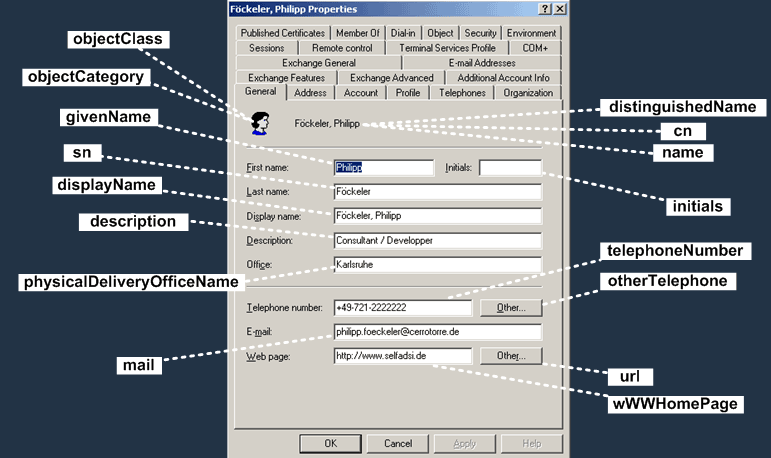Viewport: 771px width, 458px height.
Task: Open the Published Certificates tab
Action: point(283,33)
